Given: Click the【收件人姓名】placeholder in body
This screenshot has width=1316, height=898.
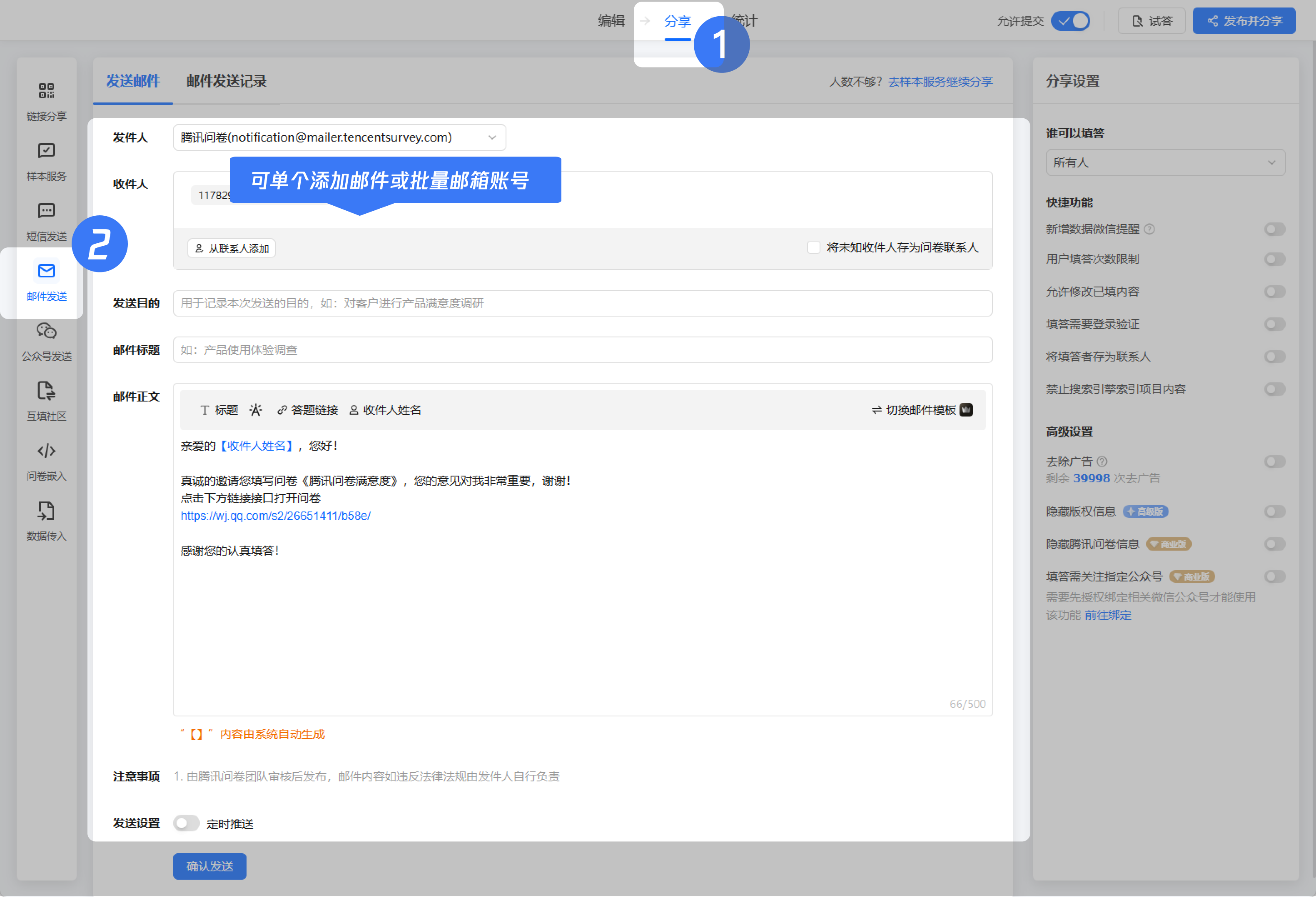Looking at the screenshot, I should pyautogui.click(x=257, y=446).
